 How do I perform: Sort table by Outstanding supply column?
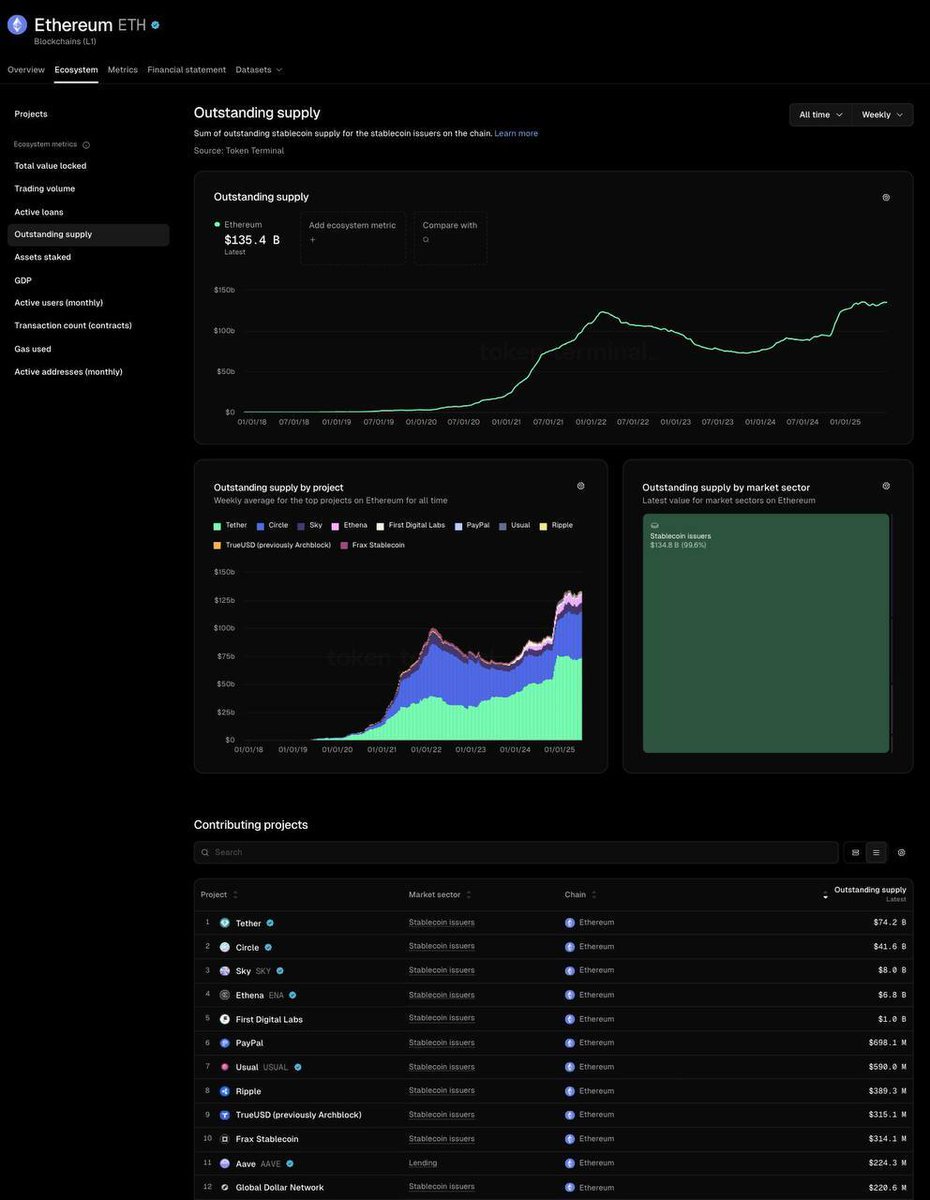[x=865, y=894]
